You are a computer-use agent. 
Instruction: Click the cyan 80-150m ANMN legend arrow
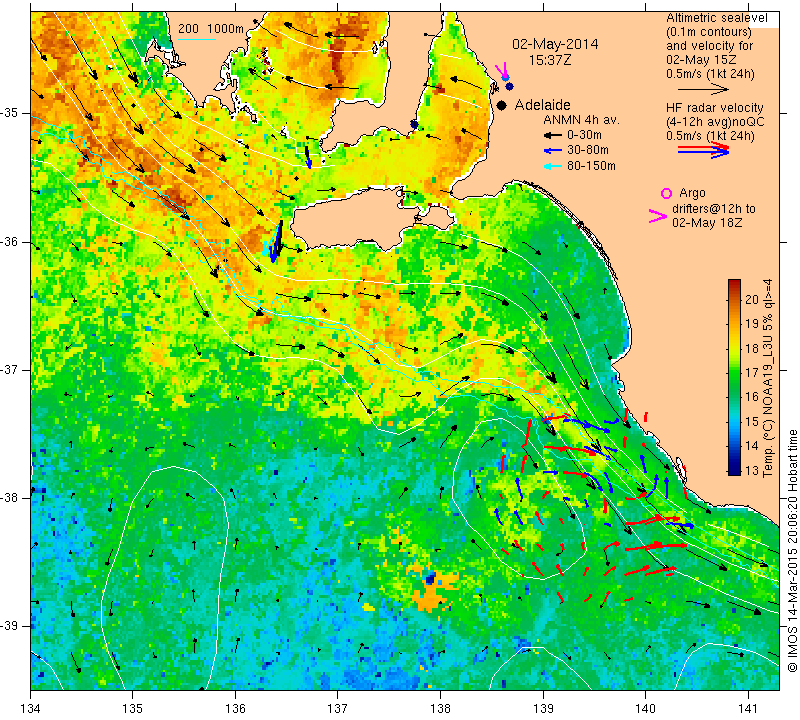tap(552, 166)
